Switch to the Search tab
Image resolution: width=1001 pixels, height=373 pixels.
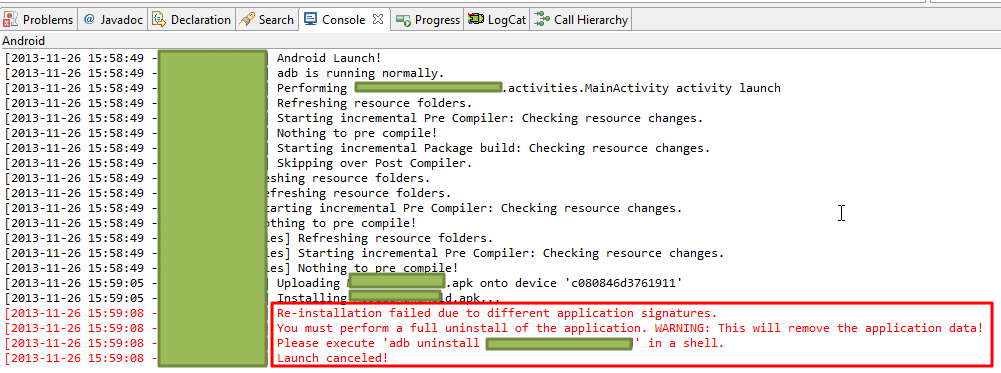[x=267, y=20]
